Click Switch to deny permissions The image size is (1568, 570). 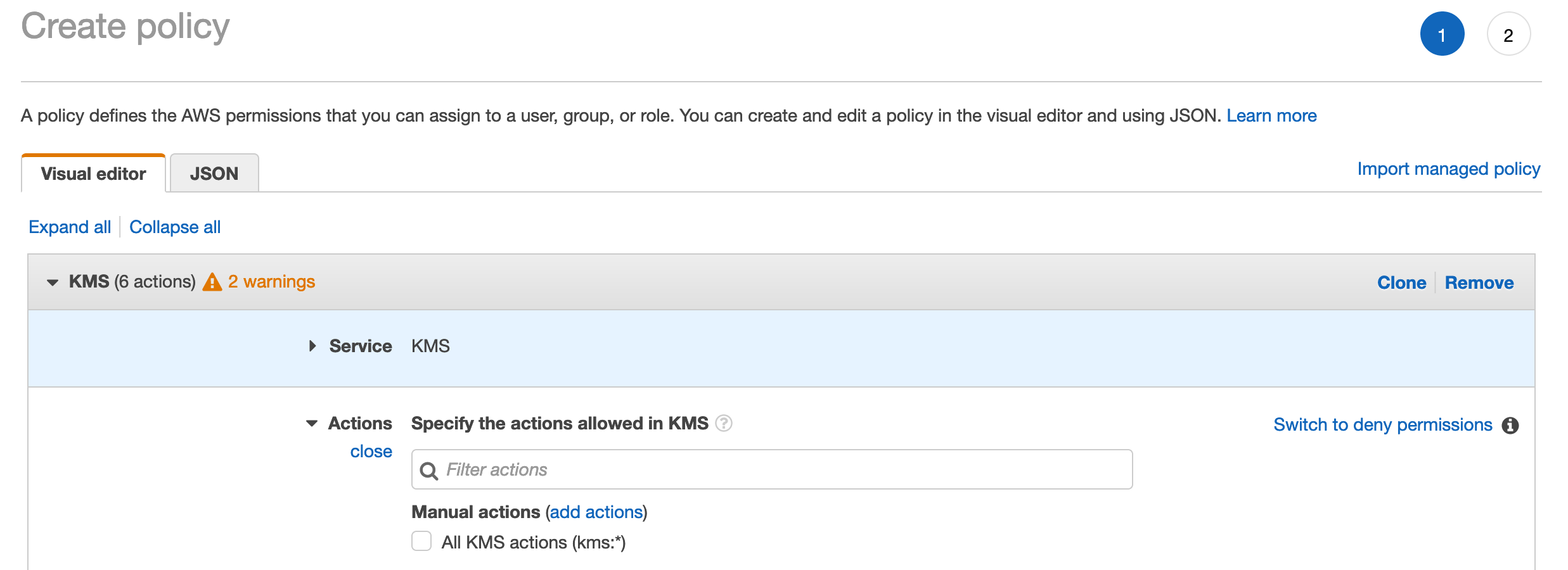pyautogui.click(x=1382, y=425)
